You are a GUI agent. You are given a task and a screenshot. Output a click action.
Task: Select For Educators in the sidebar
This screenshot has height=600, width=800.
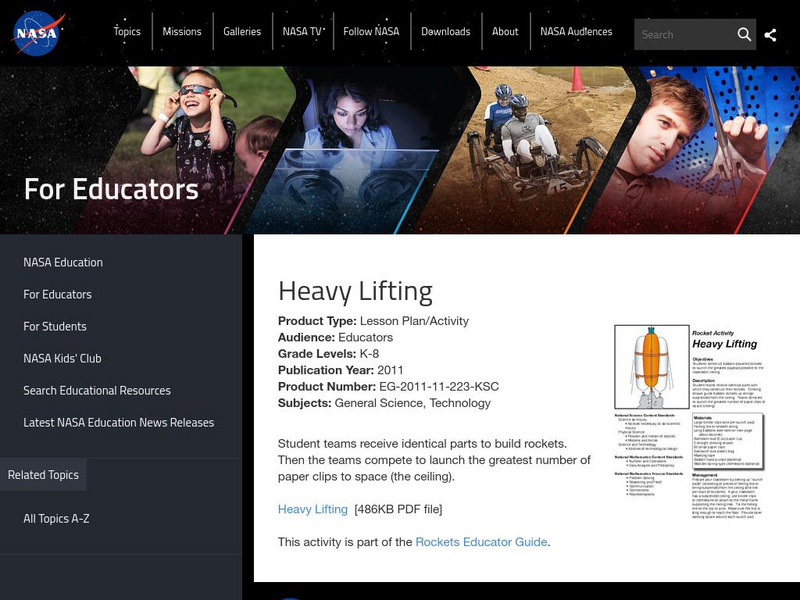tap(58, 294)
